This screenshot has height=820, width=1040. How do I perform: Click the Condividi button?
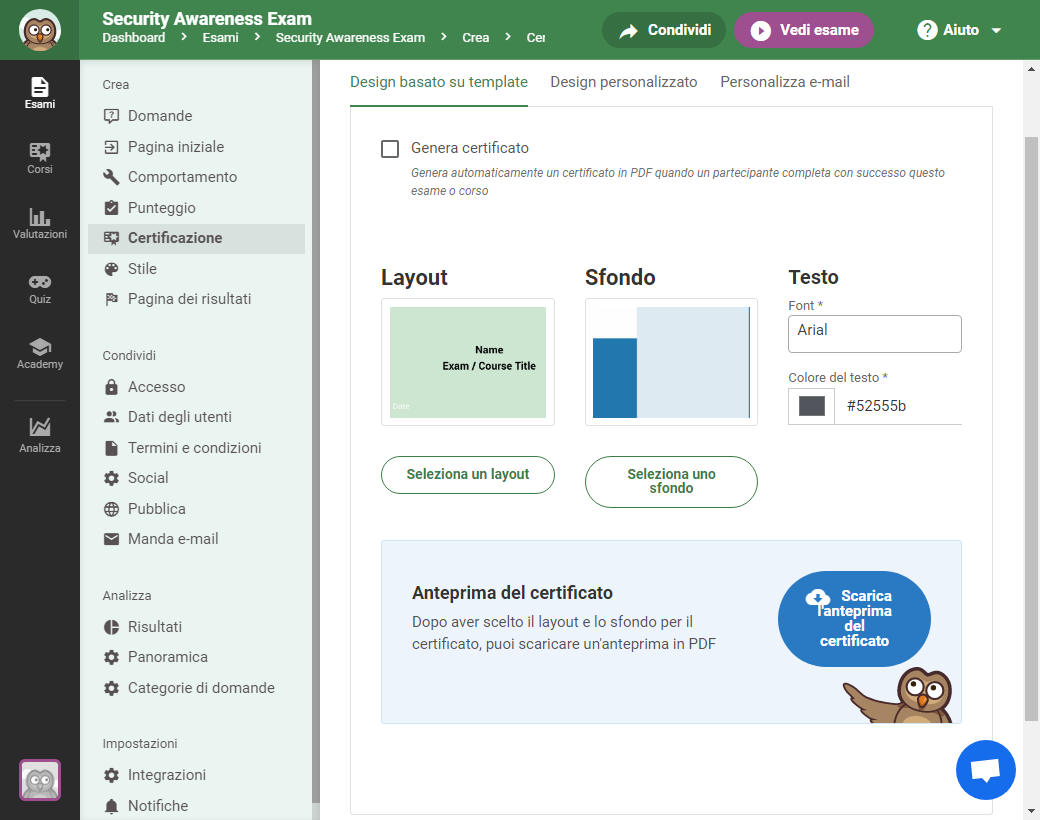(664, 30)
